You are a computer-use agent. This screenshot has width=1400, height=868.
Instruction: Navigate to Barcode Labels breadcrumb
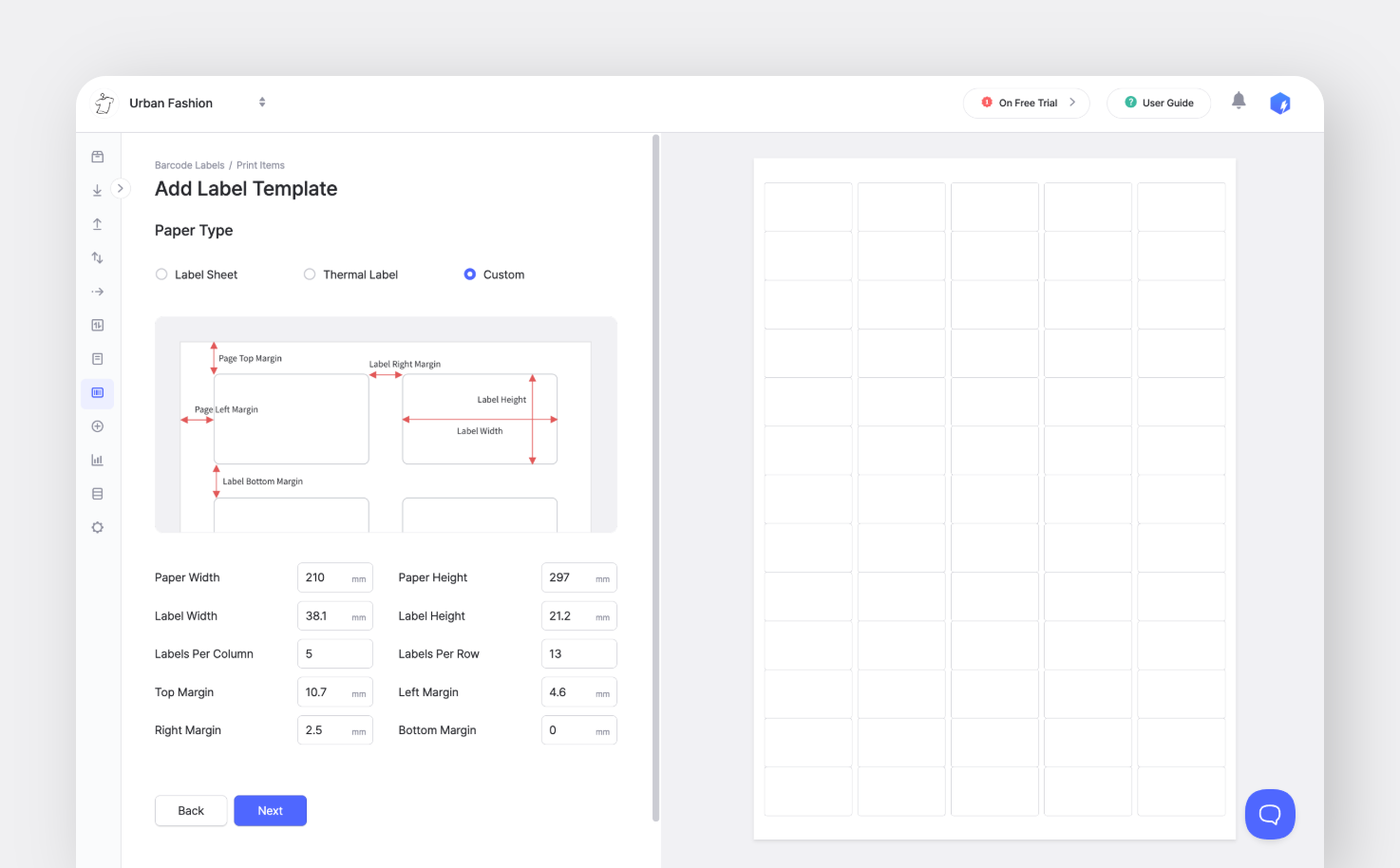189,164
